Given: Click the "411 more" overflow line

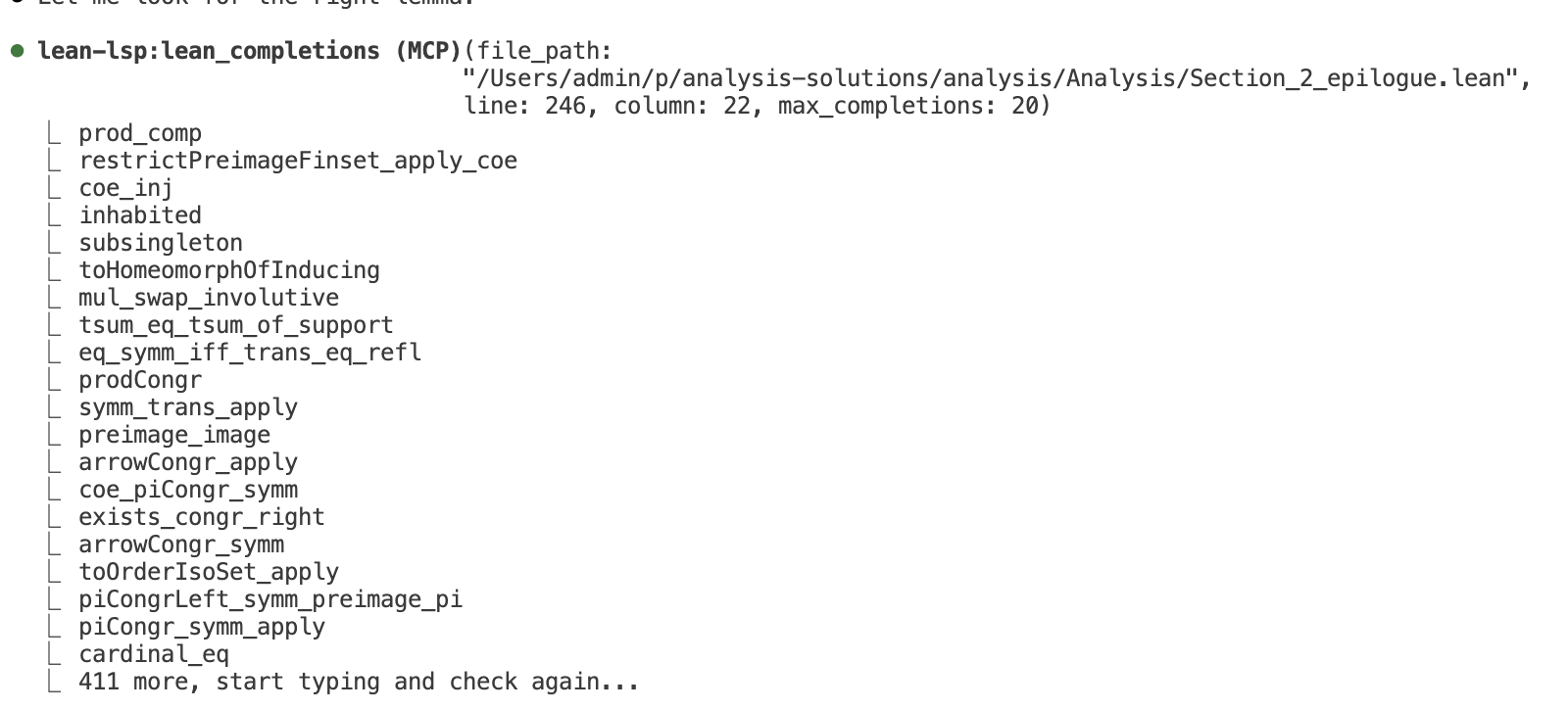Looking at the screenshot, I should 359,682.
